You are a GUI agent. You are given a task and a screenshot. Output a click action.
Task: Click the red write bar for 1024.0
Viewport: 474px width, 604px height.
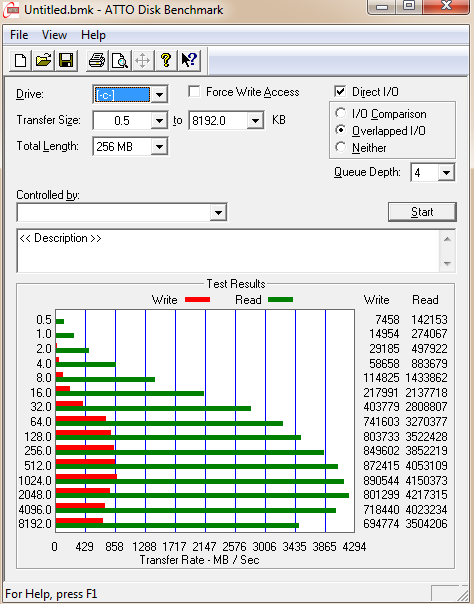click(x=86, y=476)
